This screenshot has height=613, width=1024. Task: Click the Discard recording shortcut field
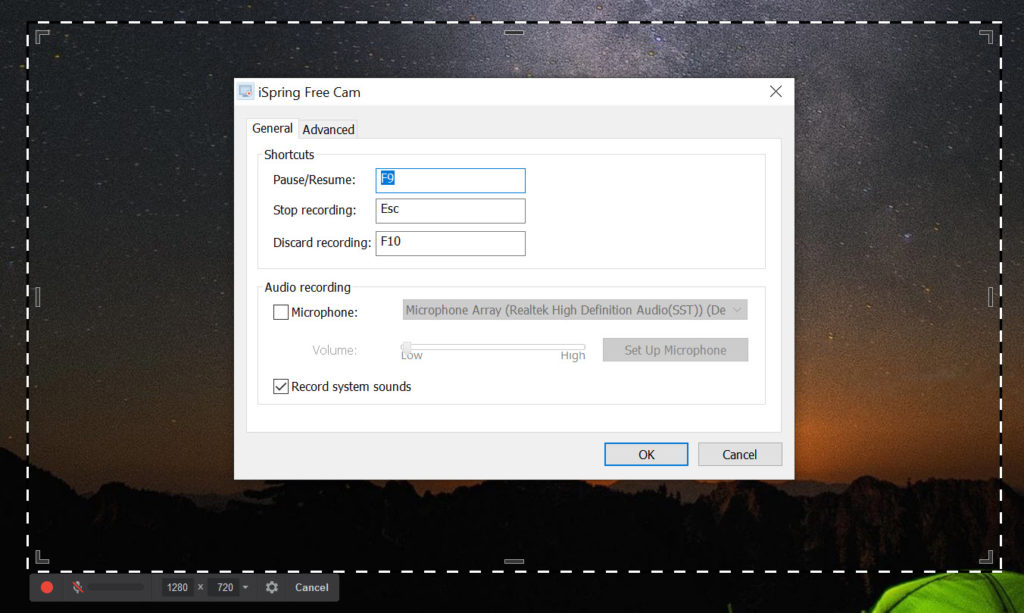450,243
